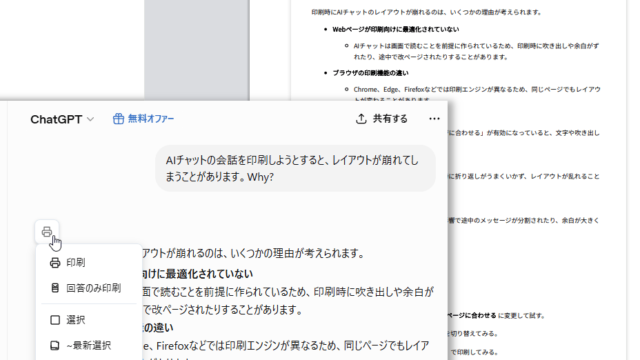Click the document icon beside 回答のみ印刷
Screen dimensions: 640x360
tap(55, 288)
